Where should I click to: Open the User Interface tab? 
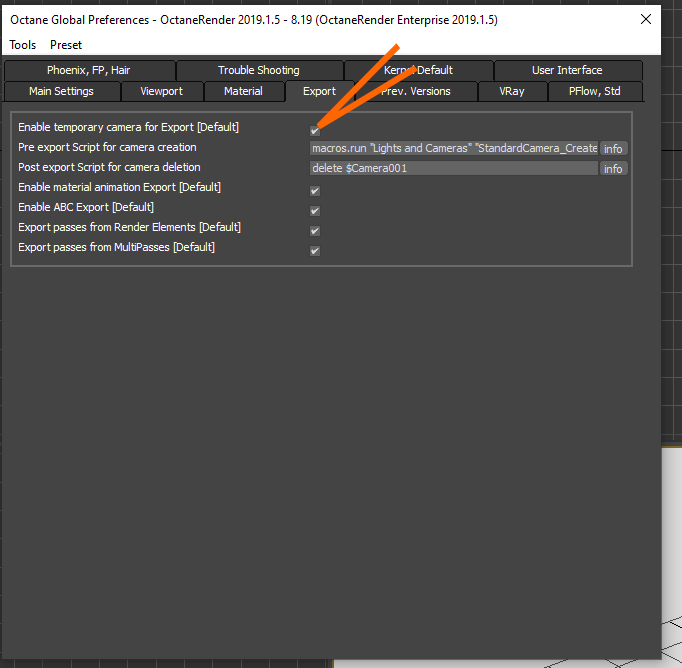(567, 70)
